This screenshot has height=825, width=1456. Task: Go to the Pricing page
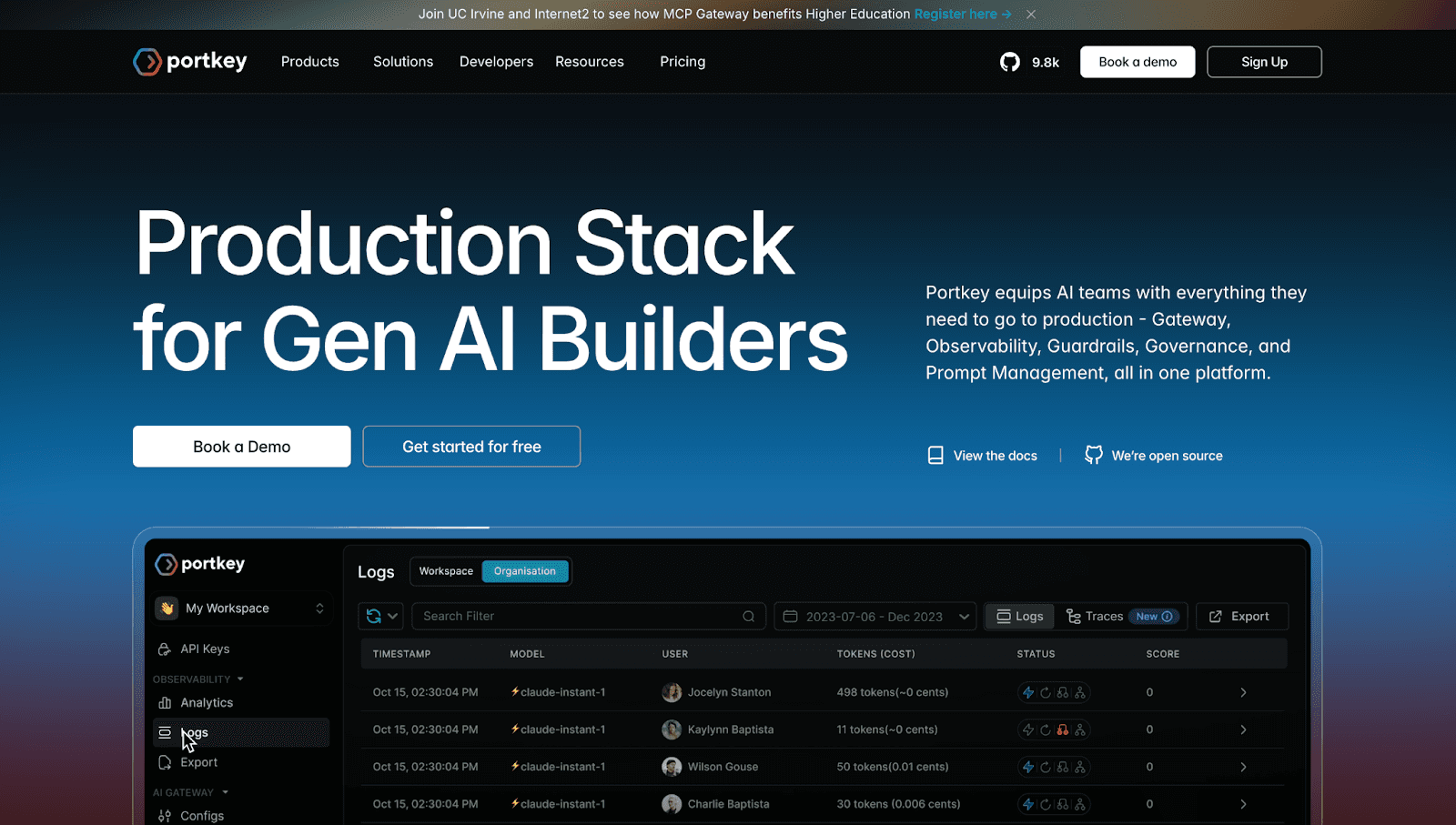pyautogui.click(x=682, y=62)
